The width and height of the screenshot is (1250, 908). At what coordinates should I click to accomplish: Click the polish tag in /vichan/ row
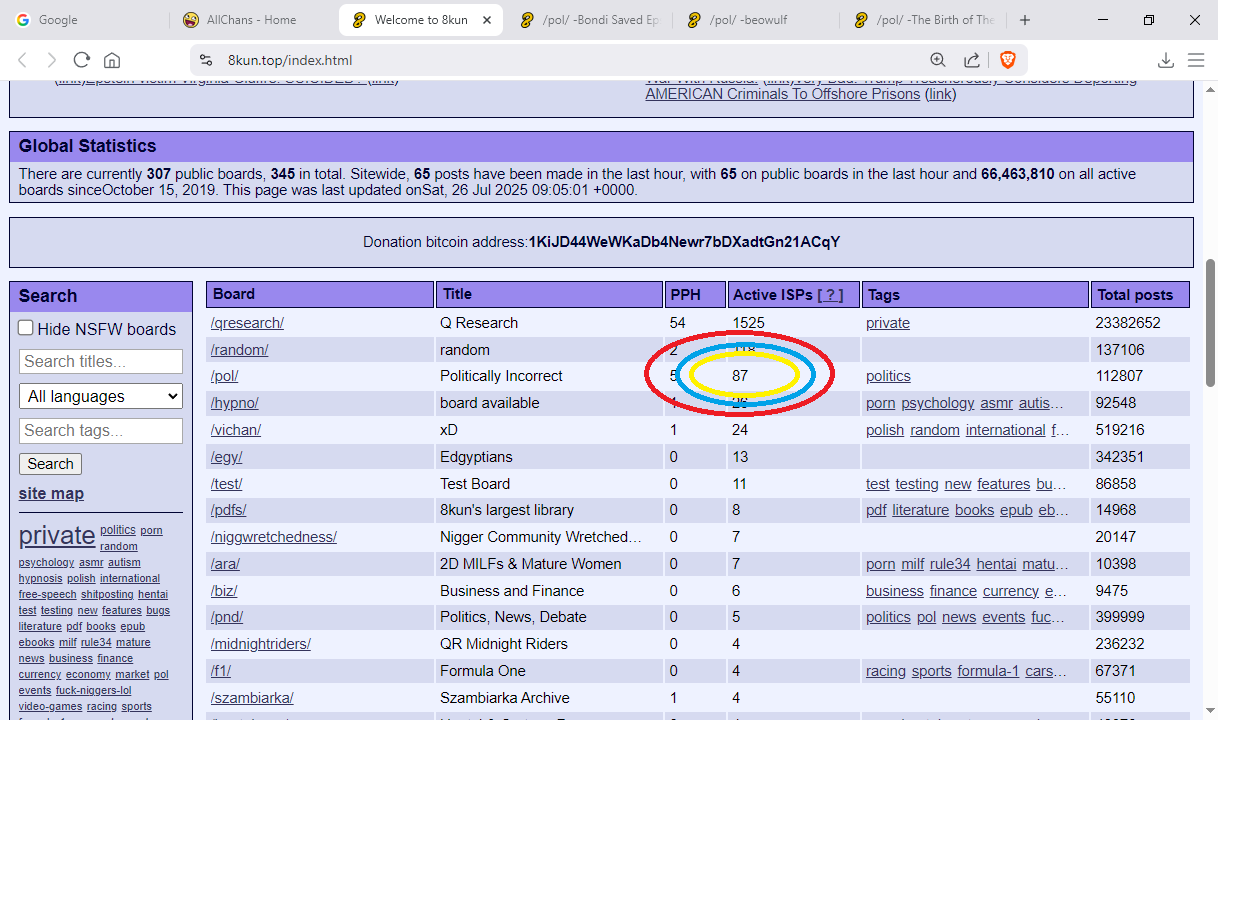point(885,430)
